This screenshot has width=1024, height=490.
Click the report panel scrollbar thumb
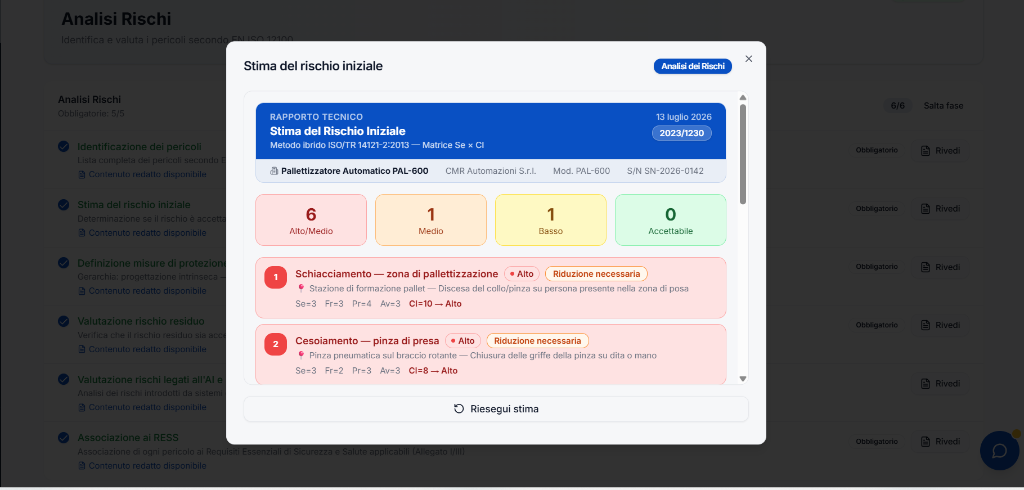coord(743,154)
